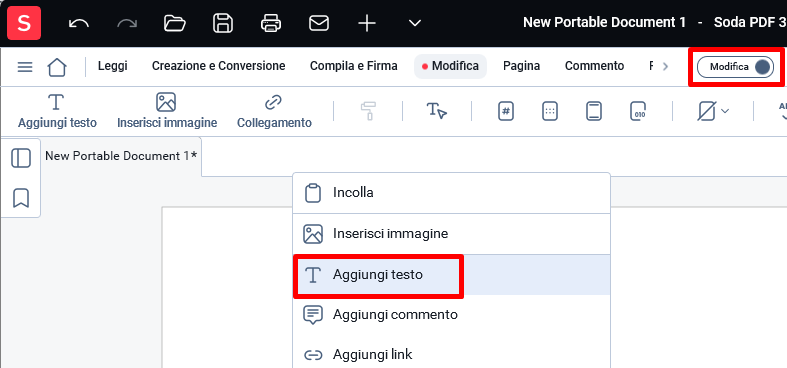Show more ribbon tabs with the arrow

(x=666, y=66)
